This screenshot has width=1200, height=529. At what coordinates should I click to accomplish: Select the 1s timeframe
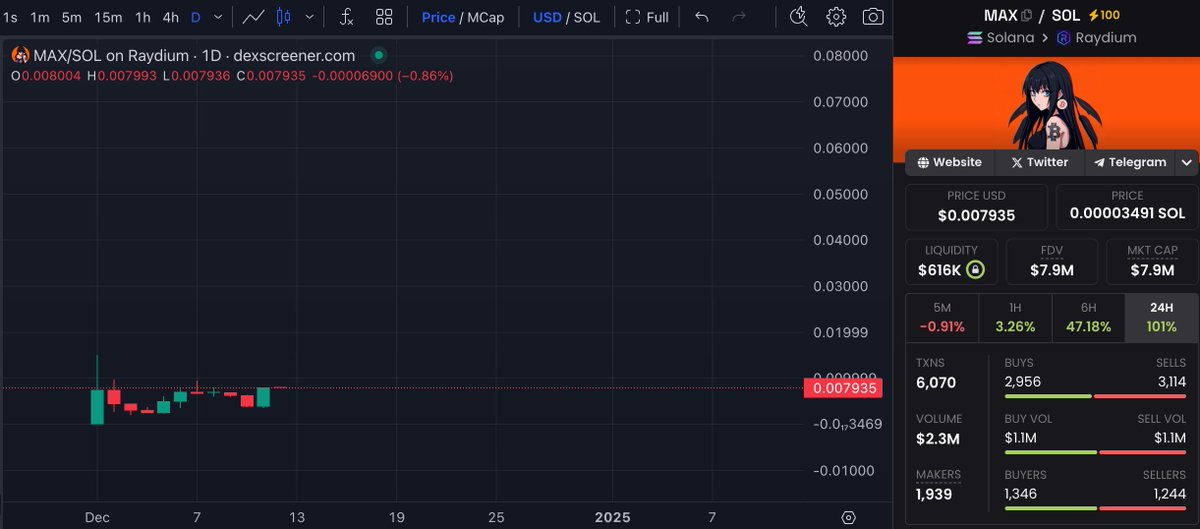point(10,17)
